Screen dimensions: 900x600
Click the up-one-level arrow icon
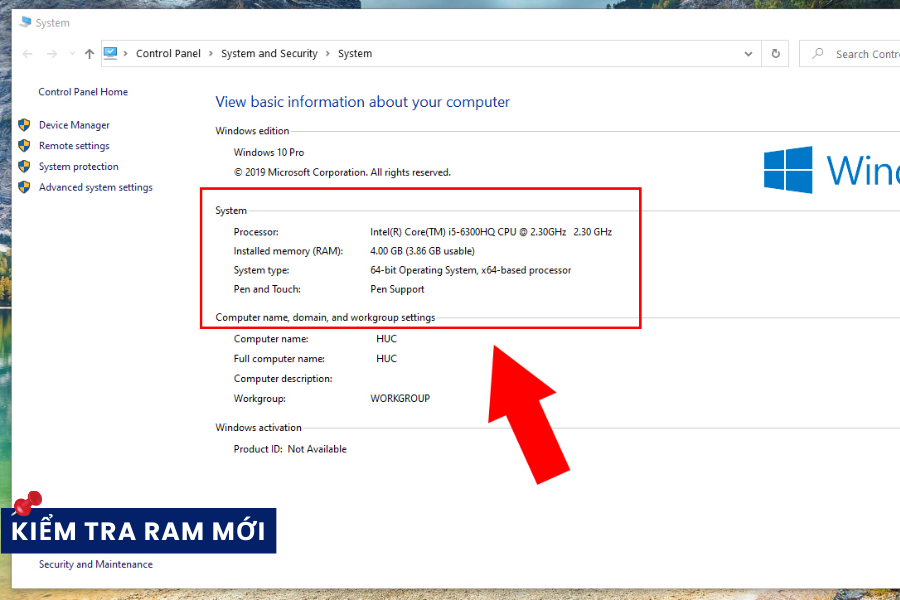(x=88, y=53)
